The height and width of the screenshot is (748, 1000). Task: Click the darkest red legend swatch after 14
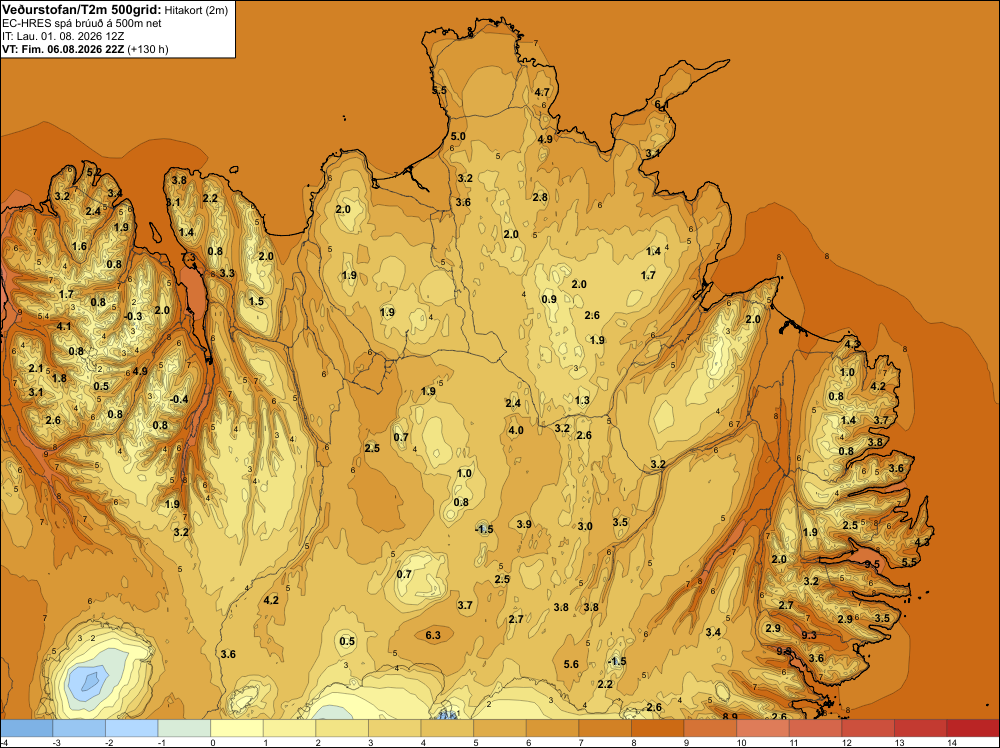[973, 728]
